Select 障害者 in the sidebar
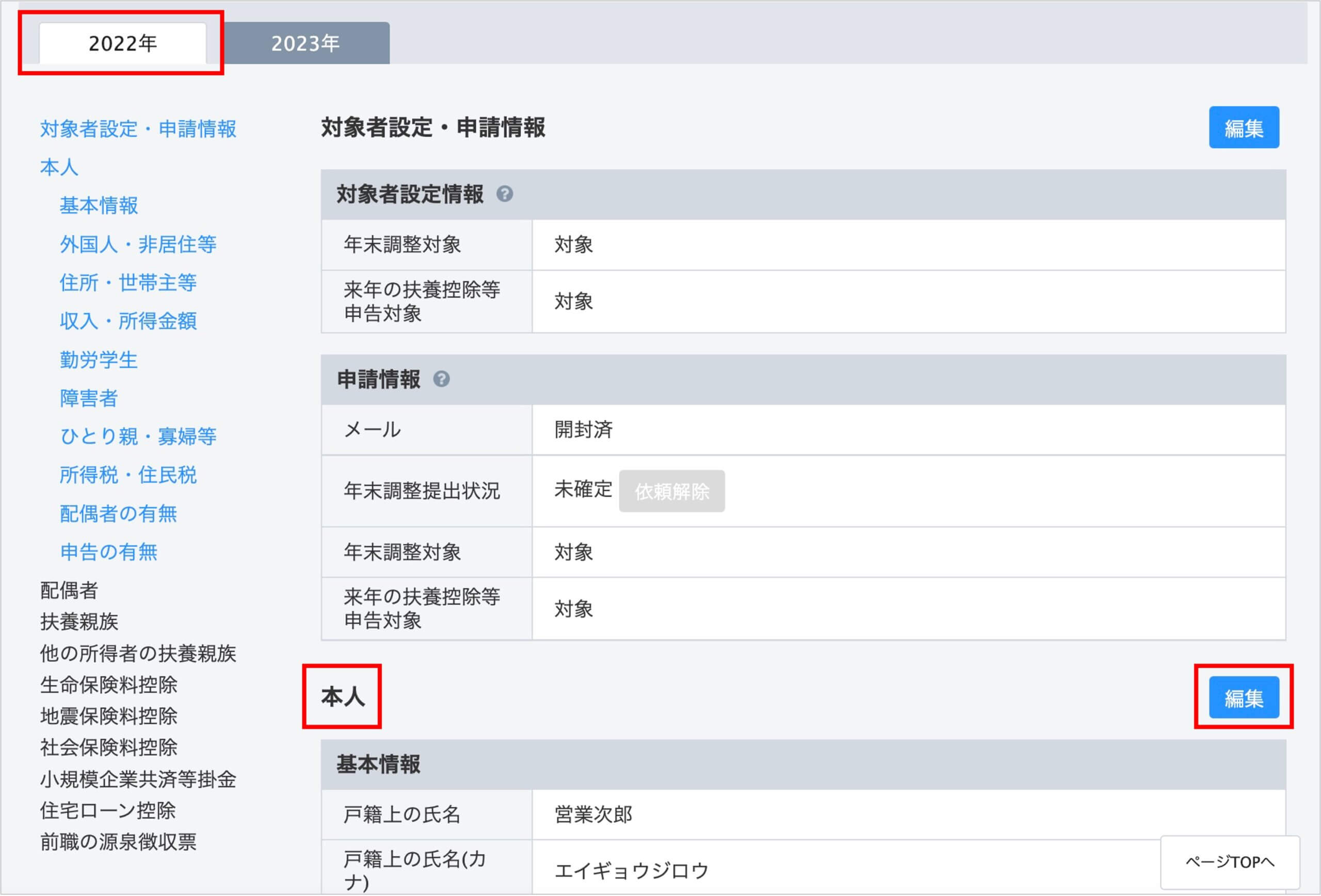 [89, 398]
